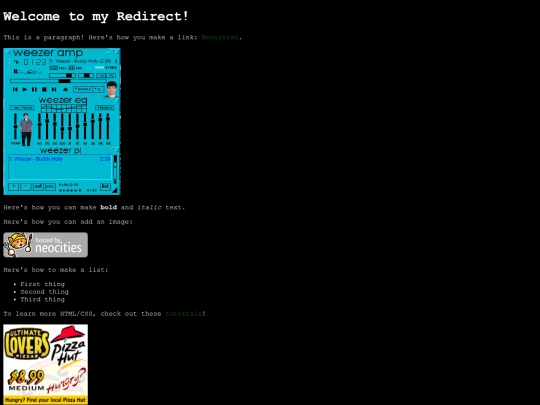The width and height of the screenshot is (540, 405).
Task: Click the 16K band slider in weezer eq
Action: coord(108,126)
